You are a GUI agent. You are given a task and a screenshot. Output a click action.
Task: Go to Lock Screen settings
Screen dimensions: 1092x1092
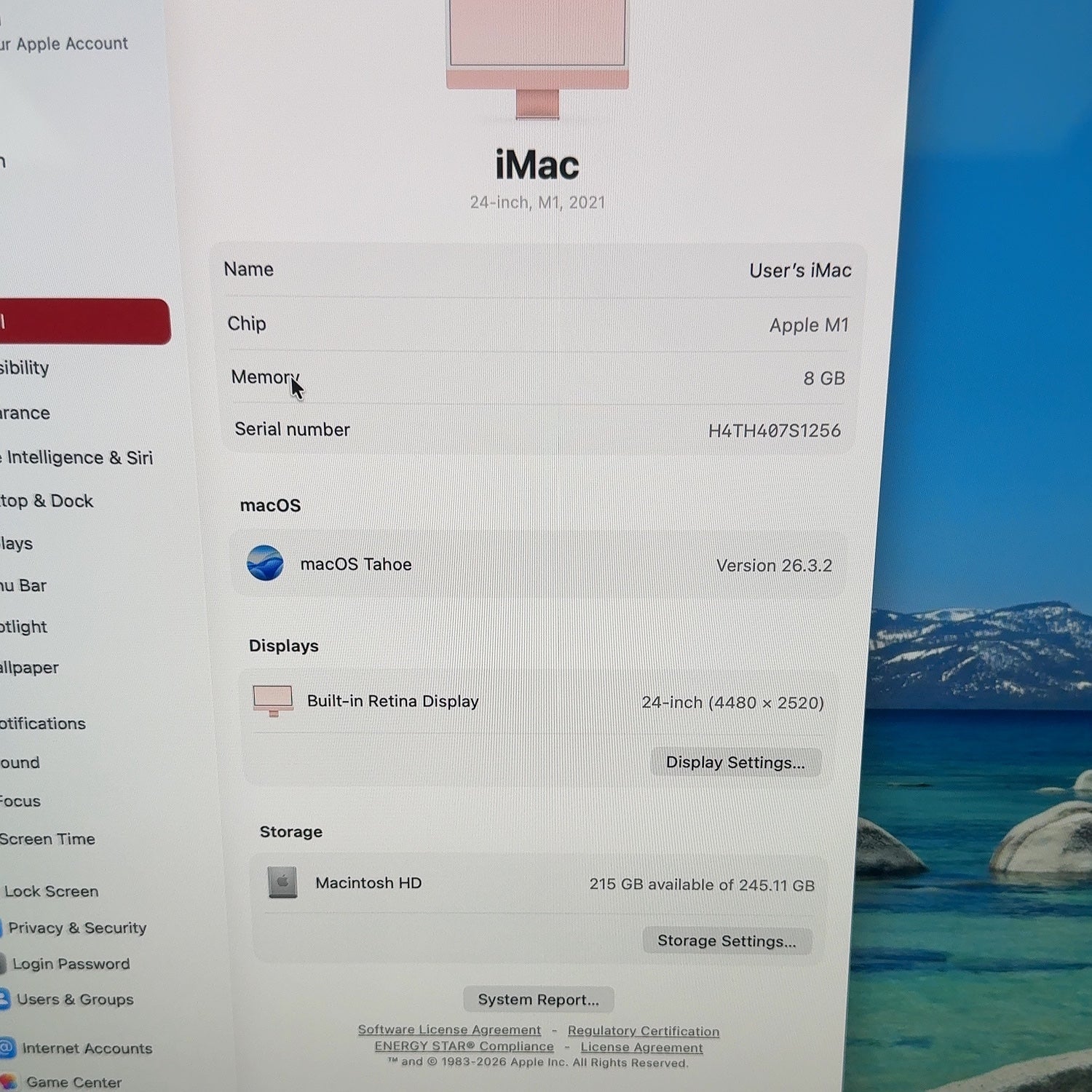click(51, 891)
